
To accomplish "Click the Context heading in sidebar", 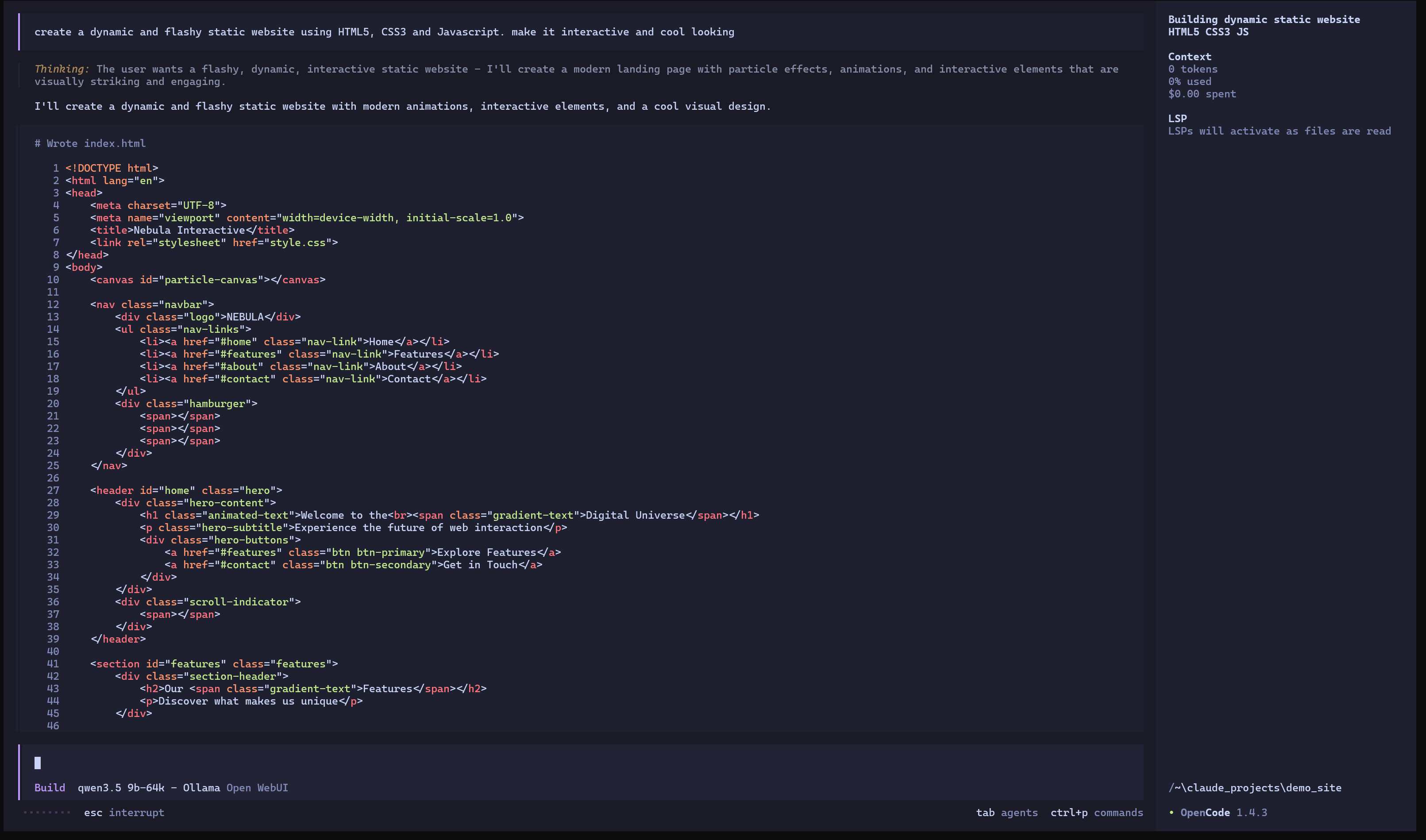I will coord(1190,57).
